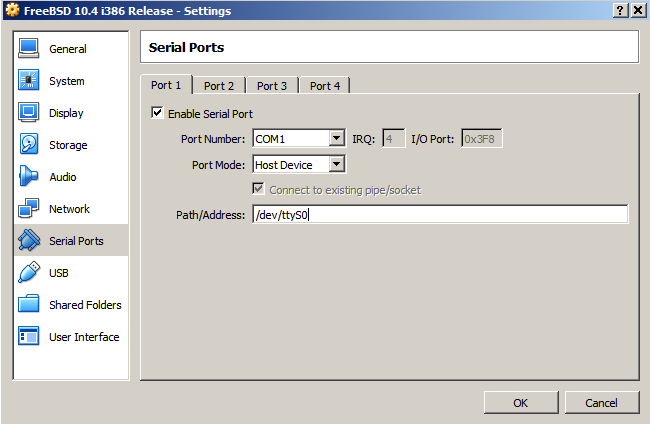Click the Port Mode: label
Viewport: 650px width, 424px height.
click(x=218, y=165)
